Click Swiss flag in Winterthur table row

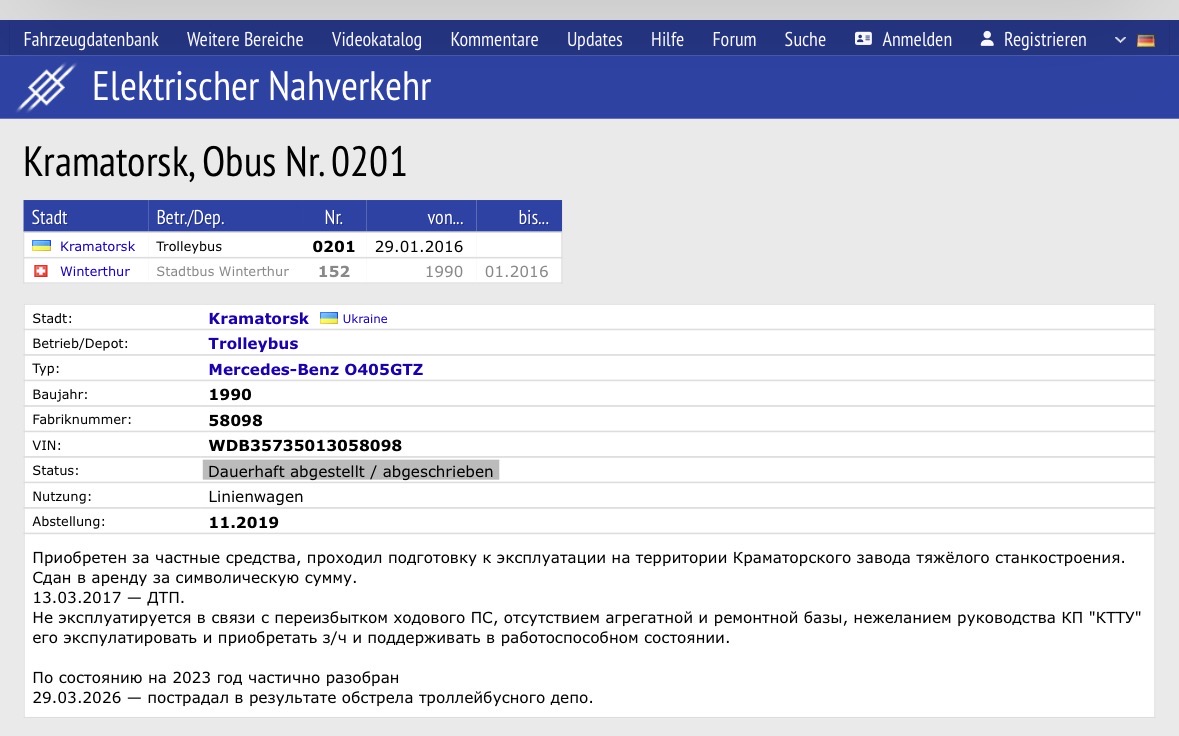click(x=41, y=271)
